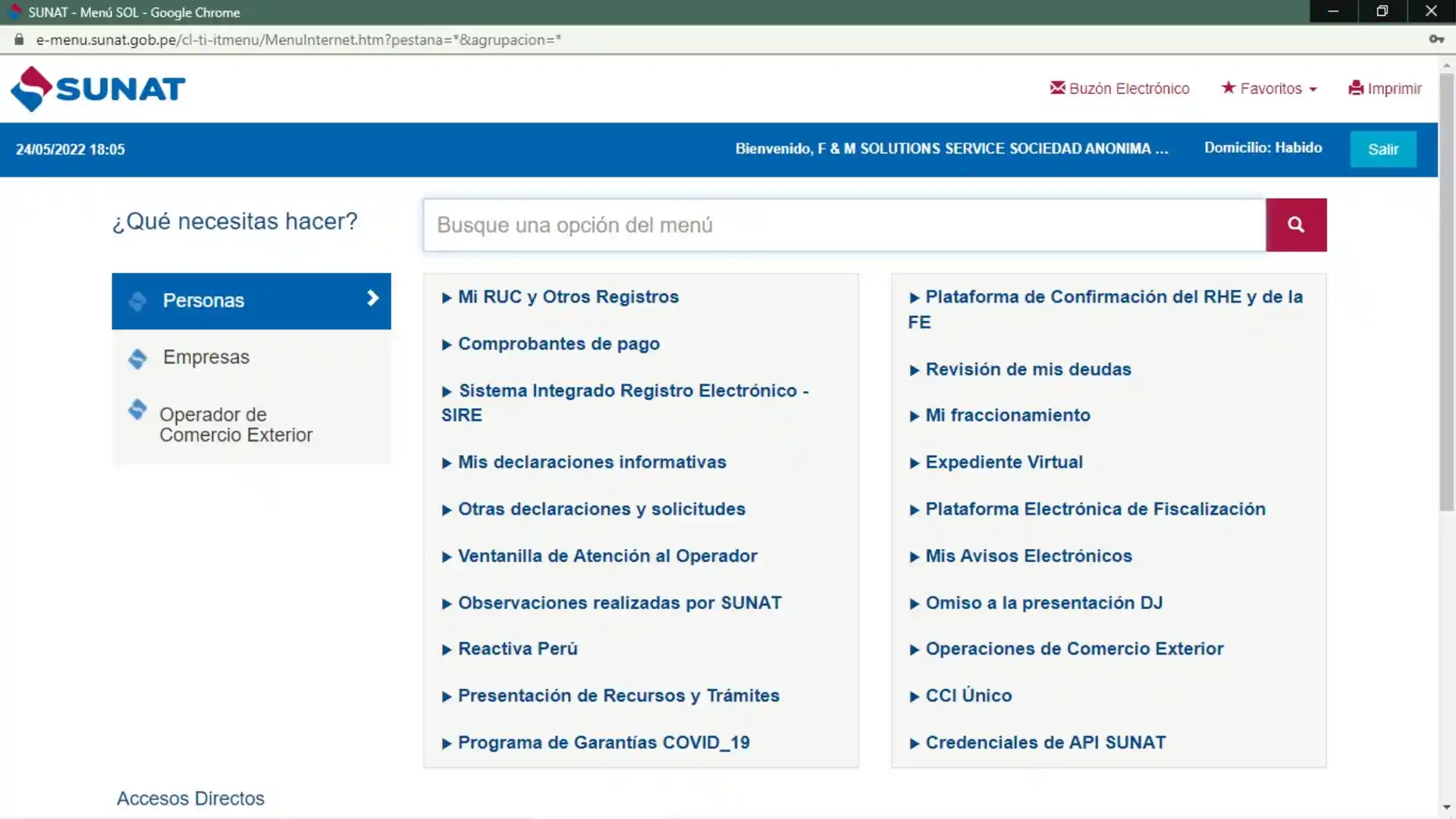
Task: Expand Mis declaraciones informativas
Action: coord(584,462)
